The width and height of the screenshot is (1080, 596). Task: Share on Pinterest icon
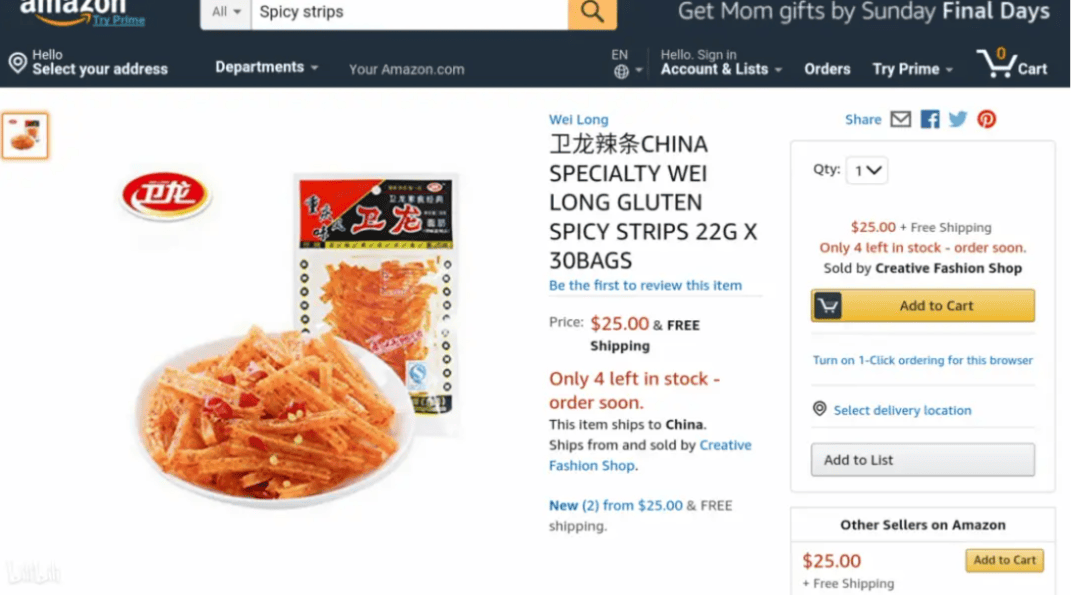[986, 119]
